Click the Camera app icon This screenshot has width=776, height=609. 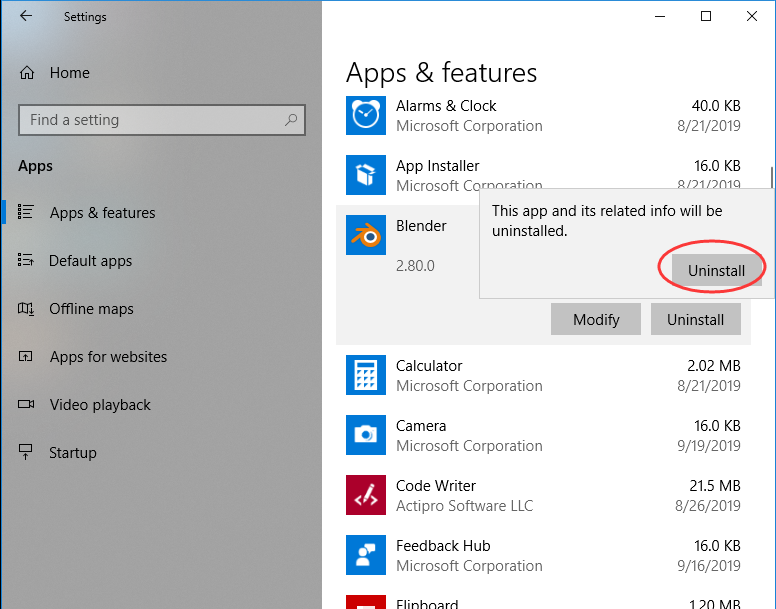pyautogui.click(x=366, y=435)
